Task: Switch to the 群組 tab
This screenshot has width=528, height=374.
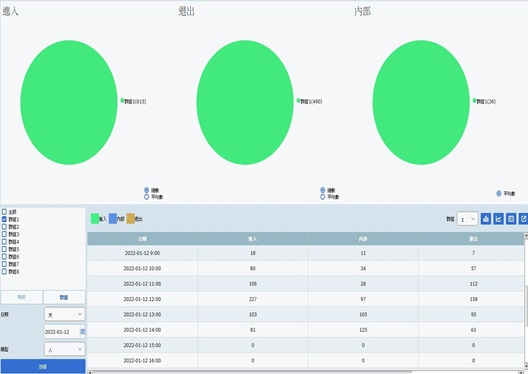Action: coord(64,297)
